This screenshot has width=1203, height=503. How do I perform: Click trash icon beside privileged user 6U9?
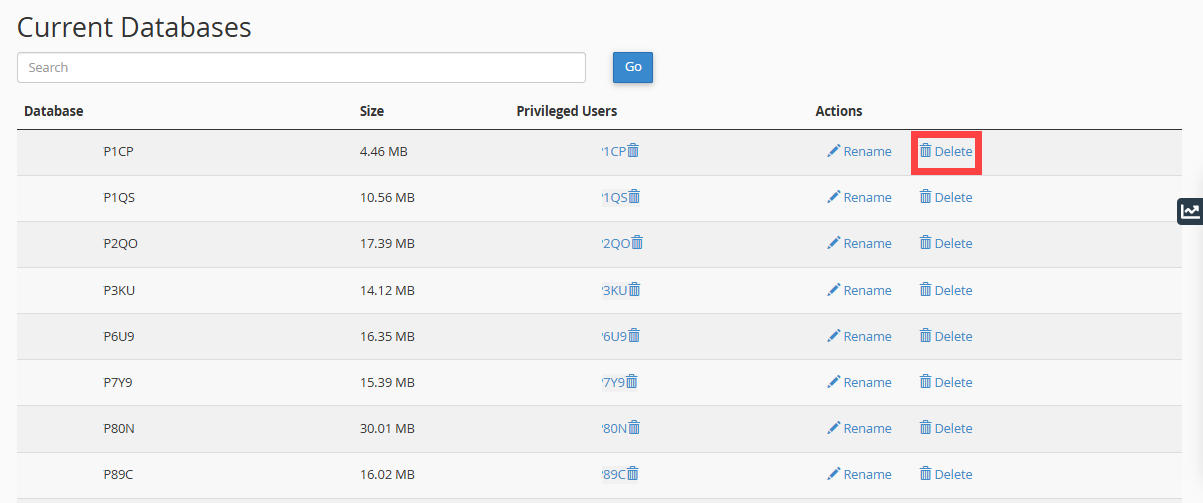(634, 336)
